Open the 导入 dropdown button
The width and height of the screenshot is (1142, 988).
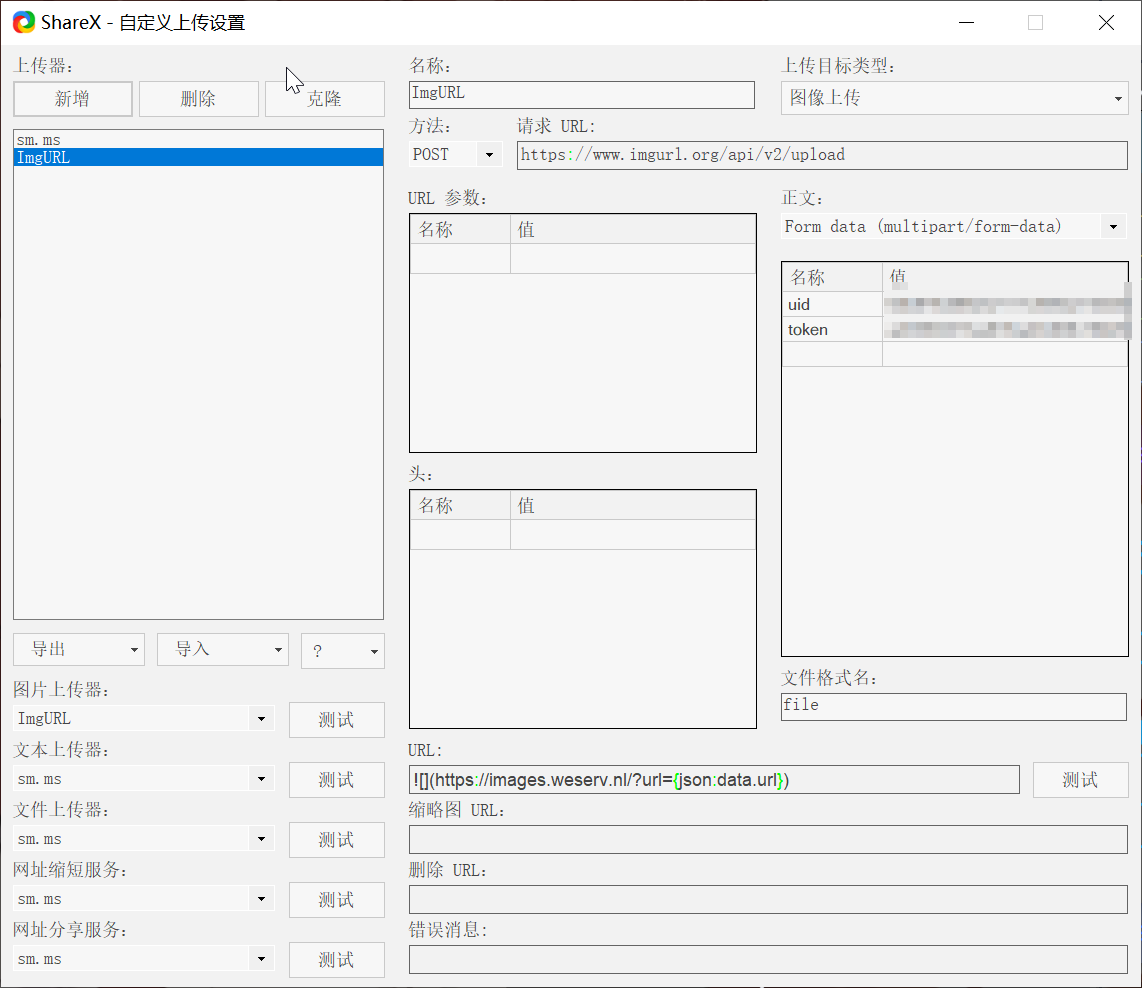click(x=223, y=649)
